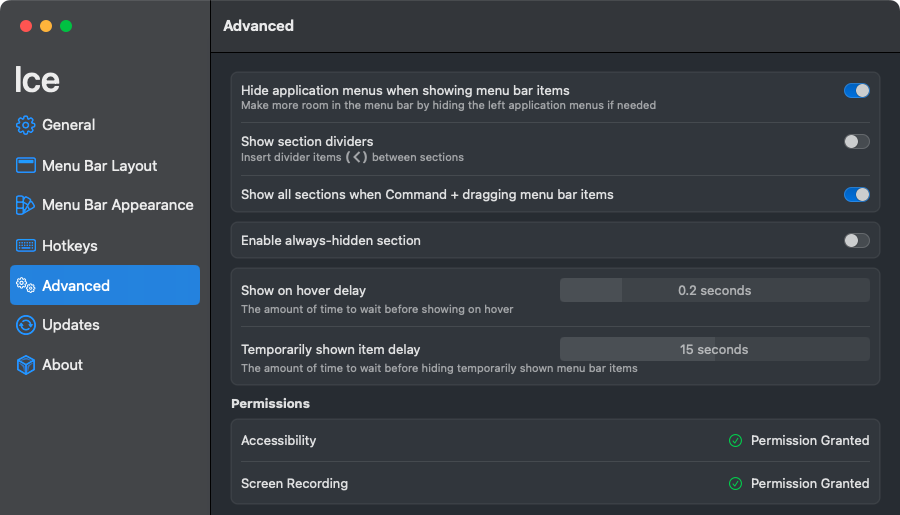Open the Menu Bar Layout tab
900x515 pixels.
tap(105, 165)
